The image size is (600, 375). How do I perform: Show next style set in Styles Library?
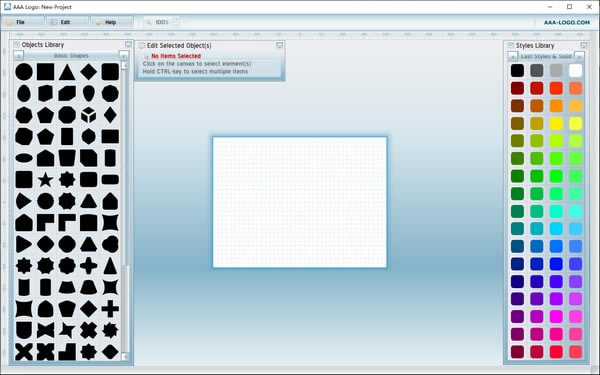pos(579,57)
